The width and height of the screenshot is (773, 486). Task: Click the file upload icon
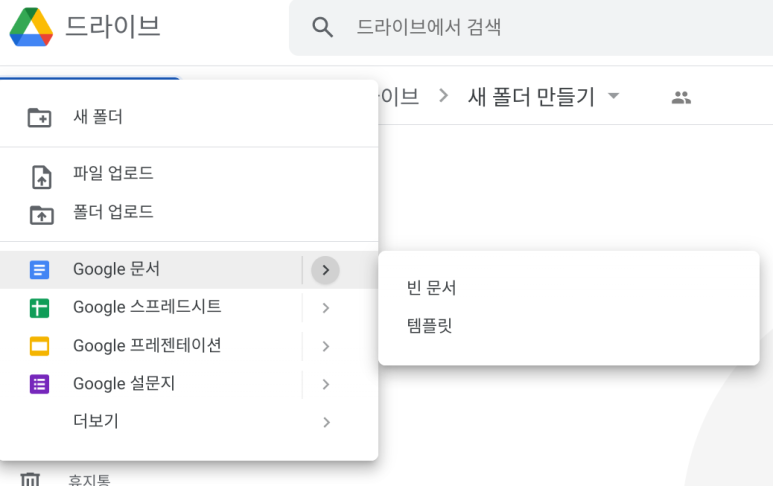click(41, 177)
